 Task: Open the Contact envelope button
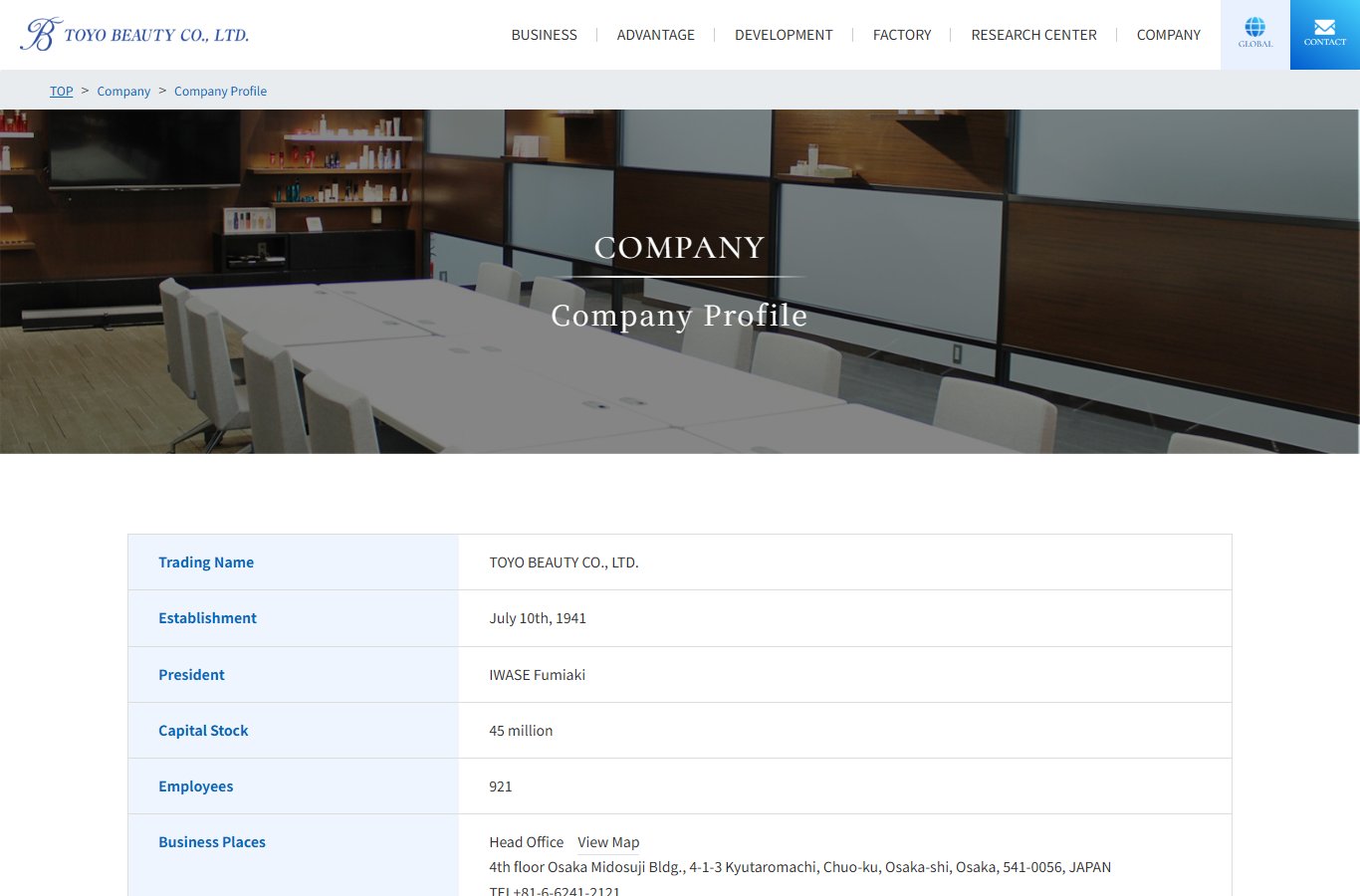[1325, 34]
